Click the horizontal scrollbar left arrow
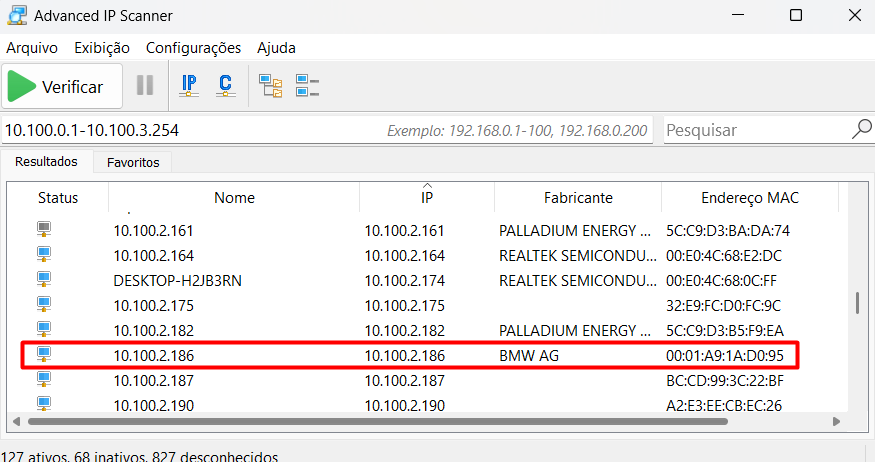 pyautogui.click(x=16, y=421)
